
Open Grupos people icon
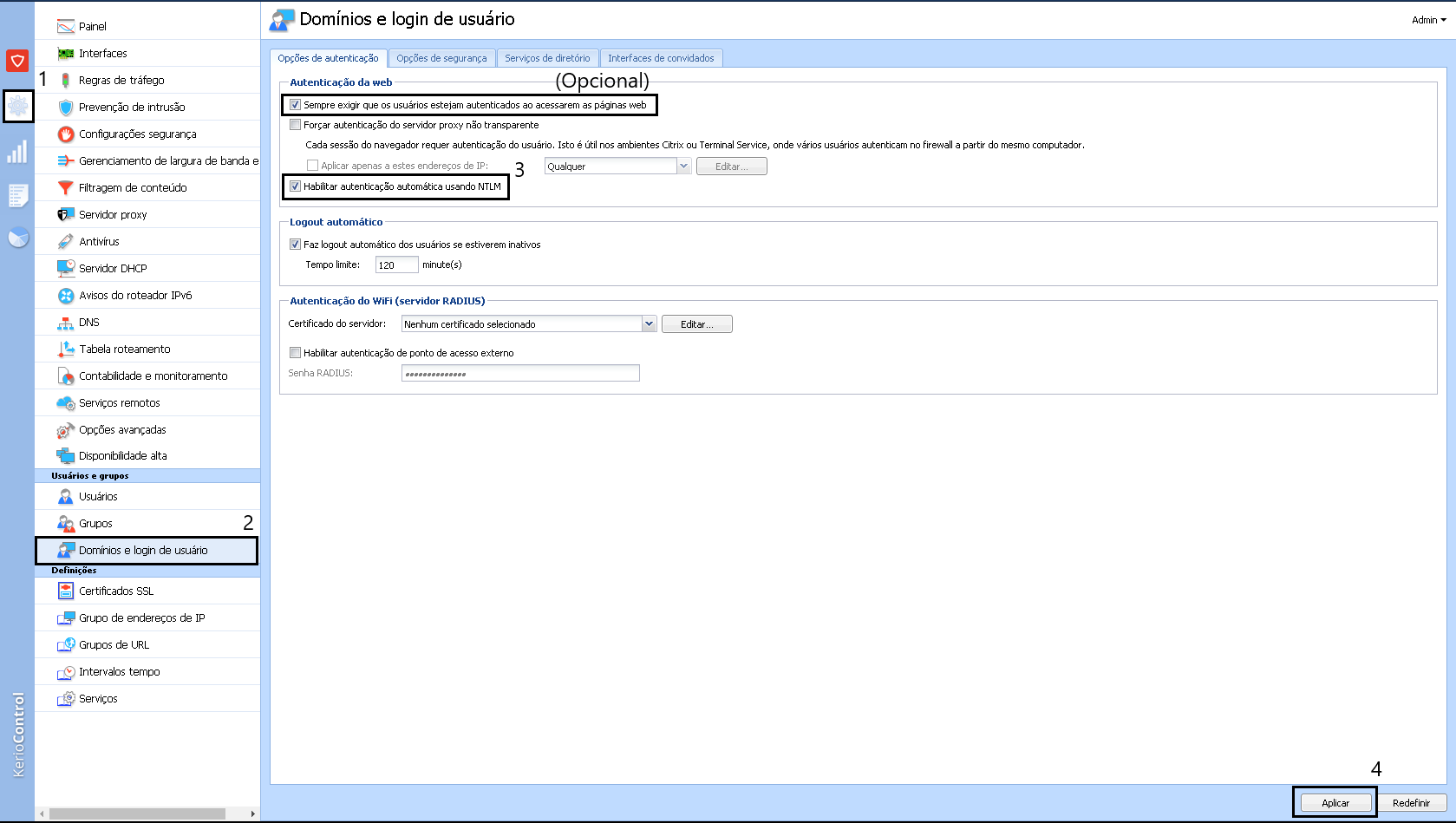[x=65, y=523]
